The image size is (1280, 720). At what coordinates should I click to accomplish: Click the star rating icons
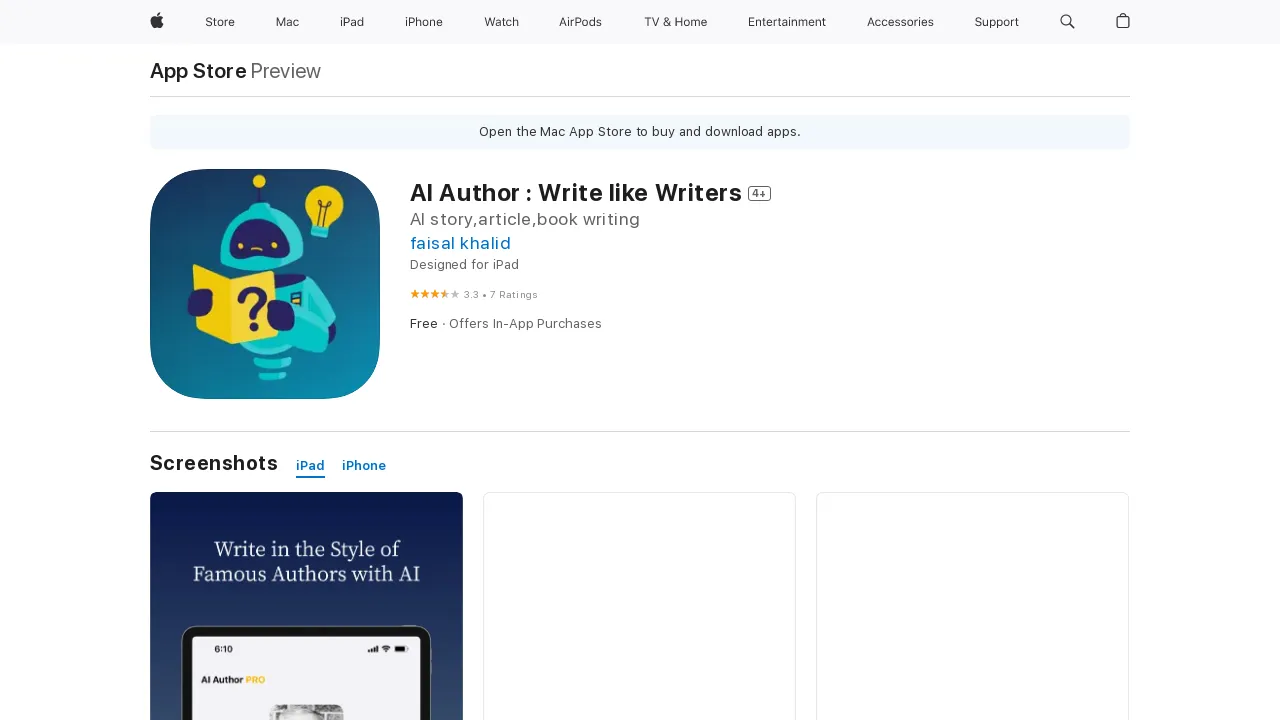tap(435, 294)
